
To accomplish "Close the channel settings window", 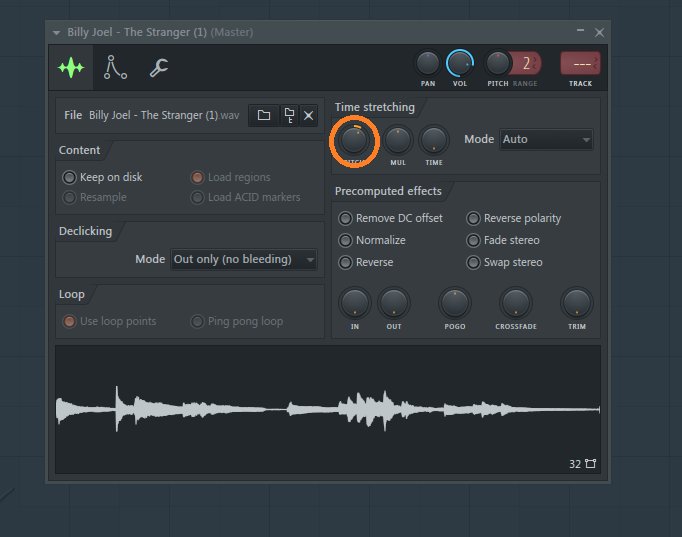I will (x=599, y=33).
